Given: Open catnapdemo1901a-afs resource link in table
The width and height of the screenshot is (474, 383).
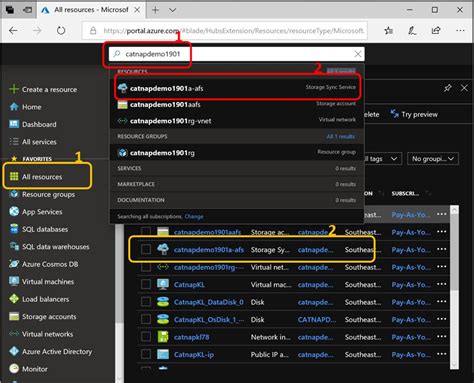Looking at the screenshot, I should click(x=209, y=250).
